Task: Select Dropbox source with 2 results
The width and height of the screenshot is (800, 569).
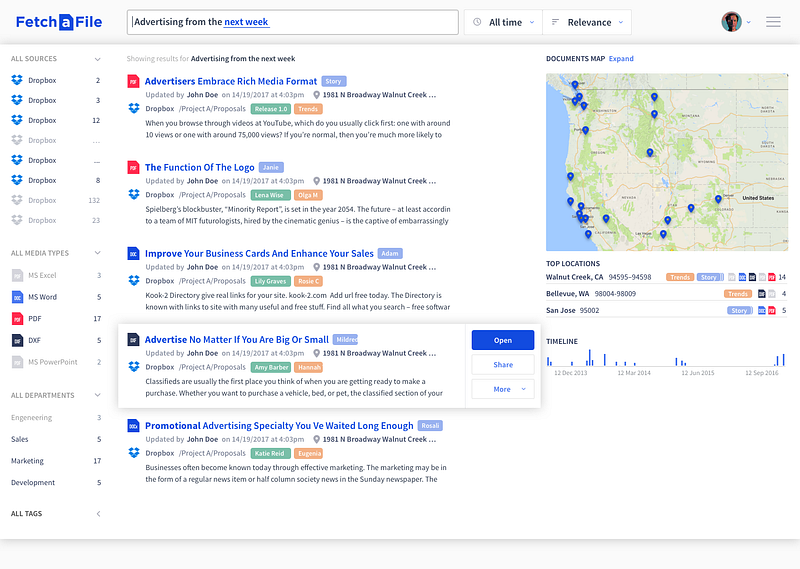Action: [56, 80]
